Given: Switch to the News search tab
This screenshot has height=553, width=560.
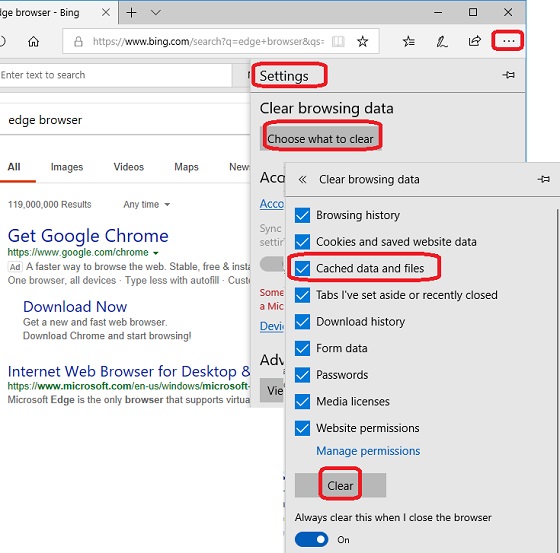Looking at the screenshot, I should pyautogui.click(x=239, y=167).
